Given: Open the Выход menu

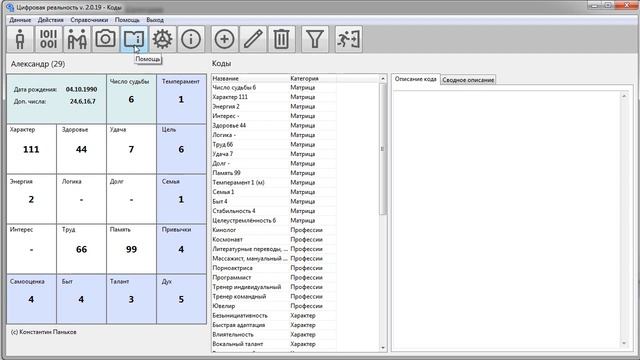Looking at the screenshot, I should click(x=155, y=20).
